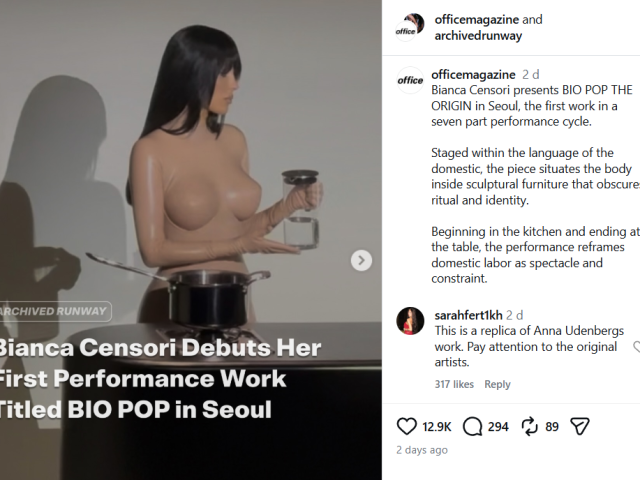Open the 2 days ago timestamp

(422, 450)
